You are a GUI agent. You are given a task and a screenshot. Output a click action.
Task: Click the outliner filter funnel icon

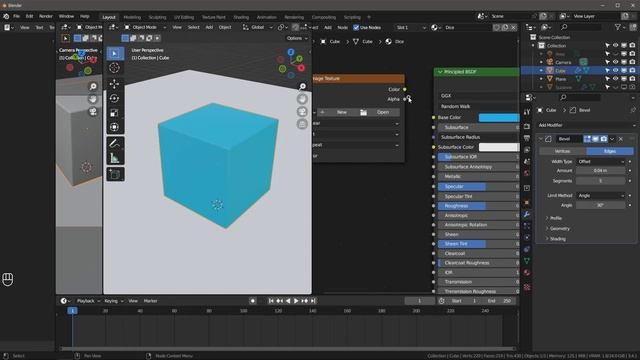[x=618, y=27]
